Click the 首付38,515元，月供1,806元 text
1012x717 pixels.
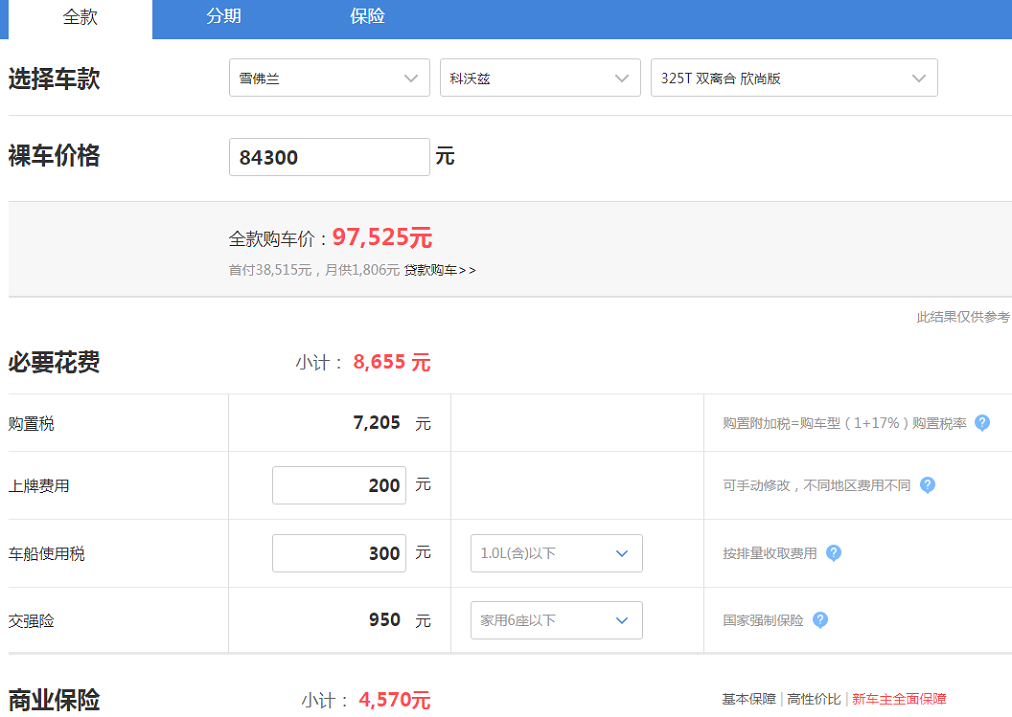(x=314, y=270)
